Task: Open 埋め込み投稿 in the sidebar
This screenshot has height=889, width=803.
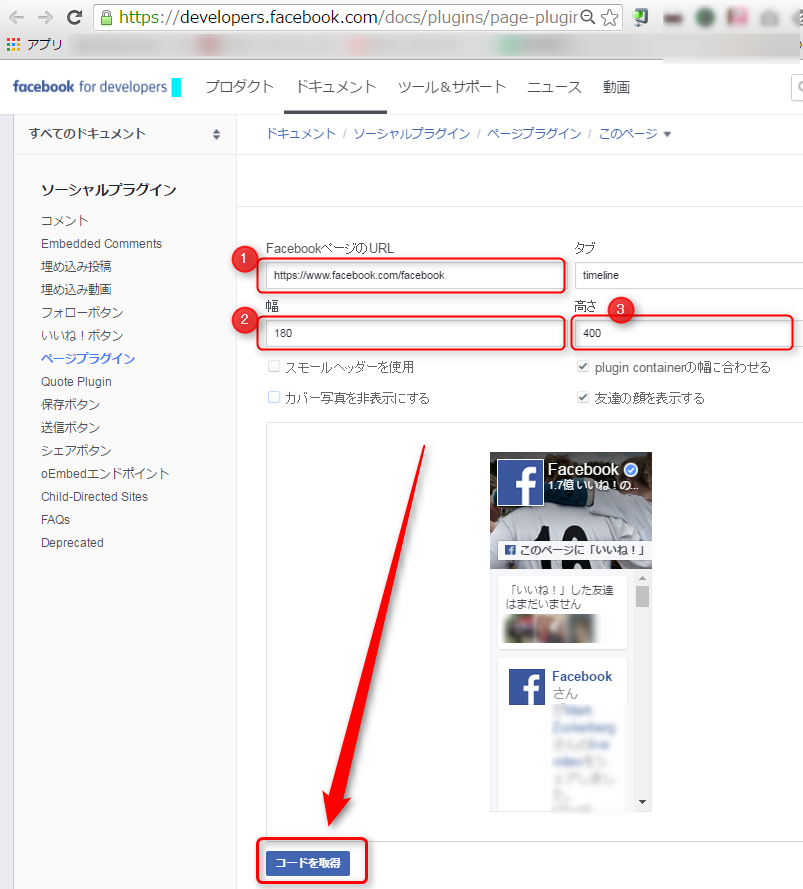Action: (76, 266)
